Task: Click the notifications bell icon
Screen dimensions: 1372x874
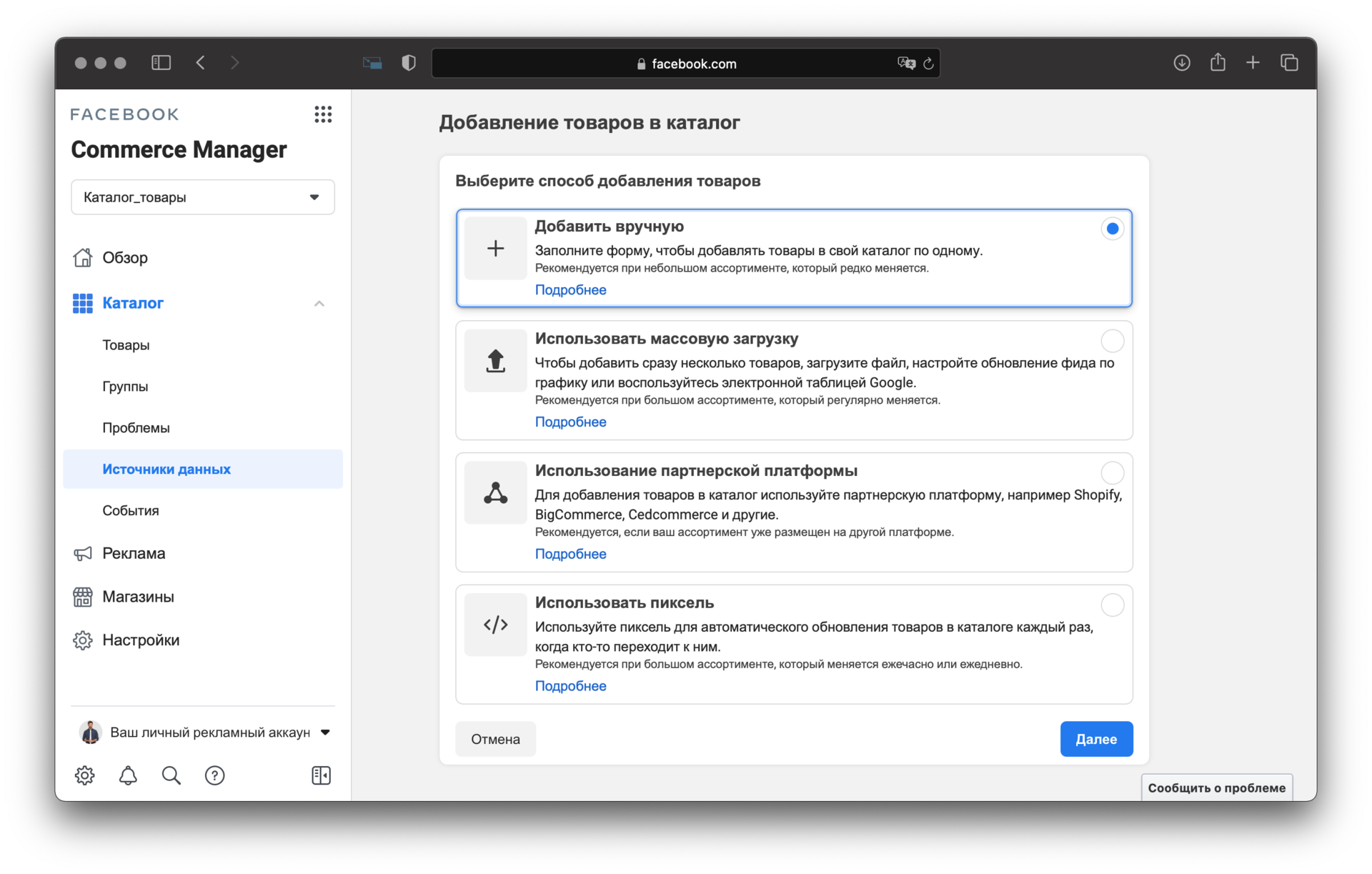Action: coord(128,775)
